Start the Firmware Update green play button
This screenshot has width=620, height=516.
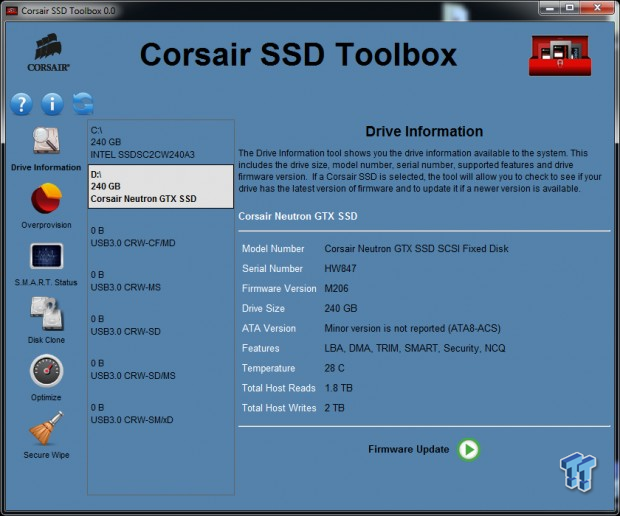(x=469, y=450)
